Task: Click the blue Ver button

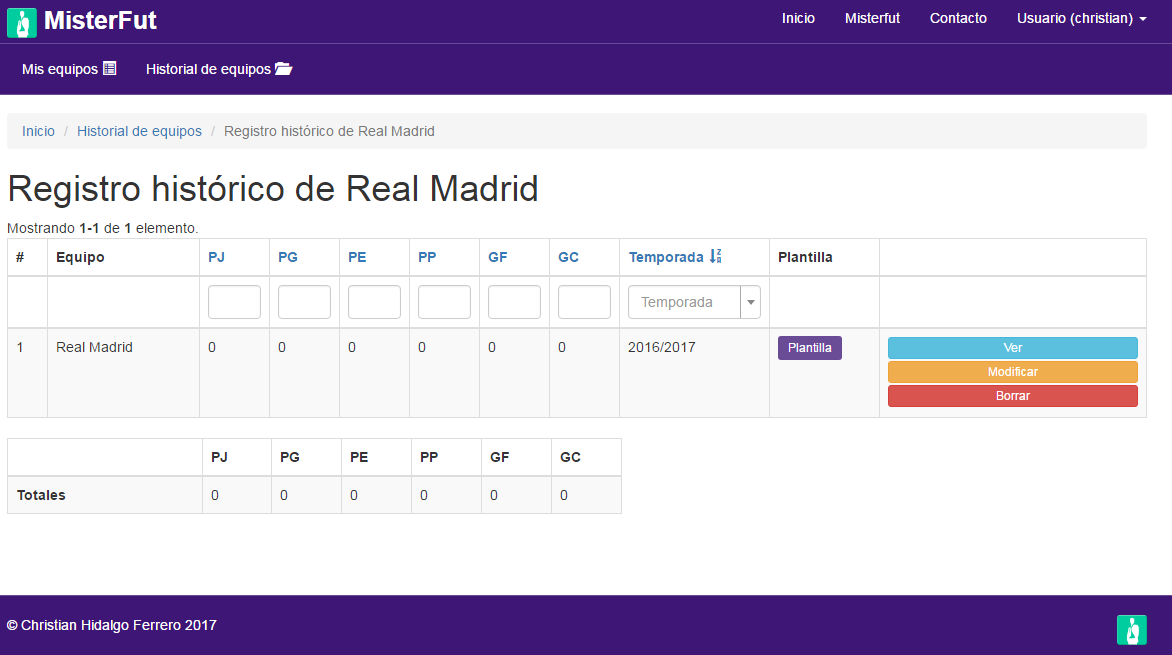Action: pos(1013,348)
